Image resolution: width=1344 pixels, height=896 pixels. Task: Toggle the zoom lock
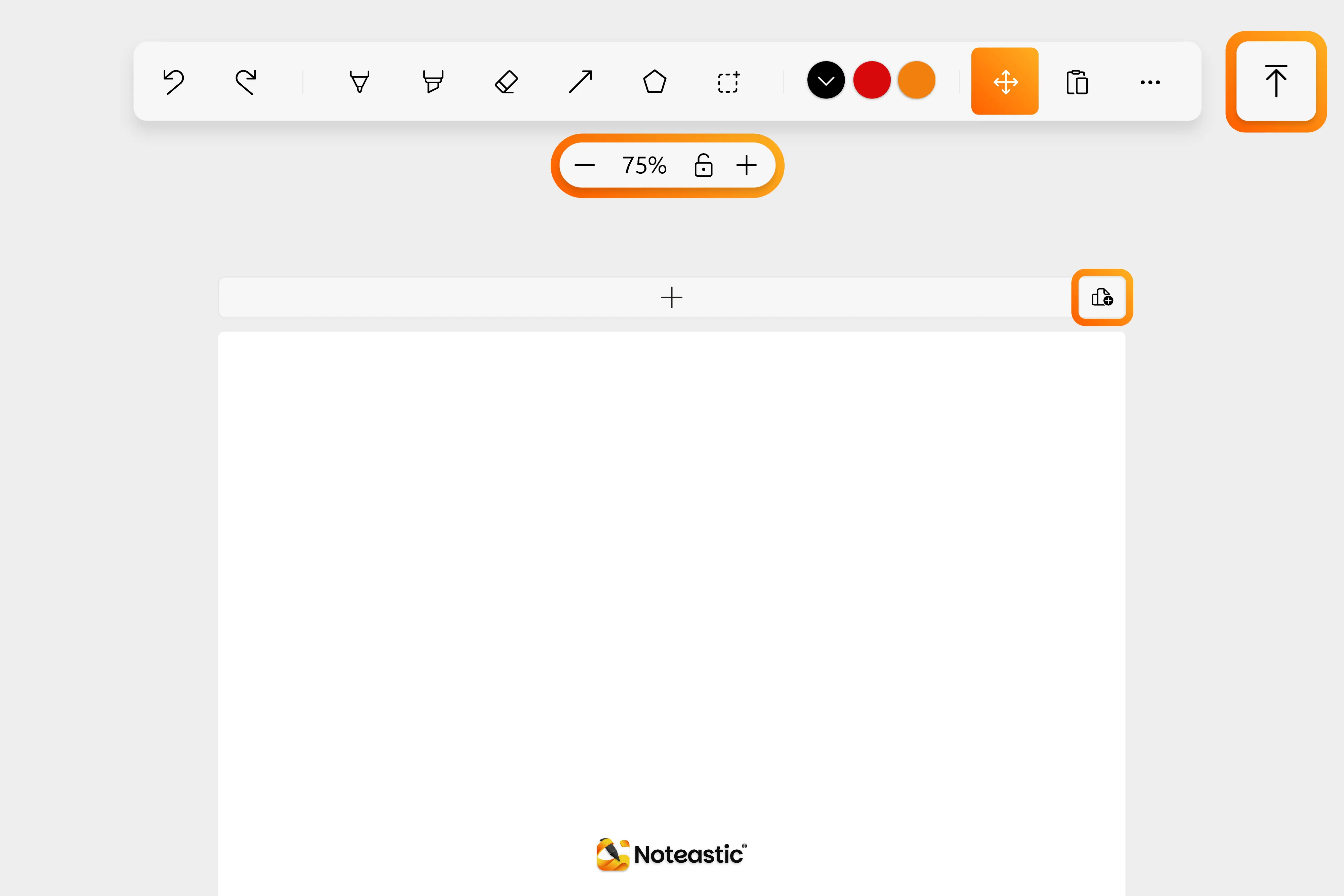(704, 165)
